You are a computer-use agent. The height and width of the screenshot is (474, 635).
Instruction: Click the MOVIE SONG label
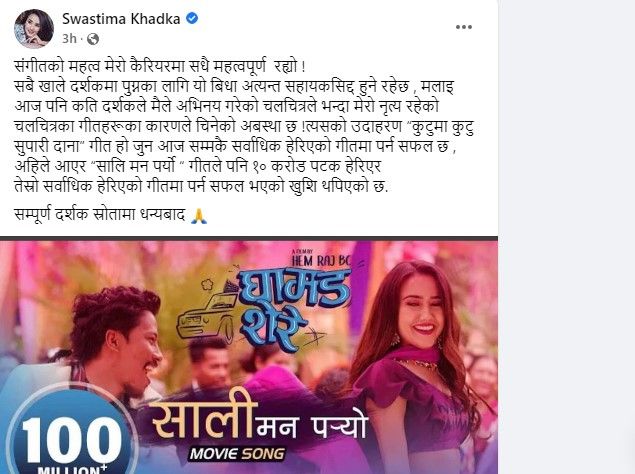pyautogui.click(x=237, y=453)
